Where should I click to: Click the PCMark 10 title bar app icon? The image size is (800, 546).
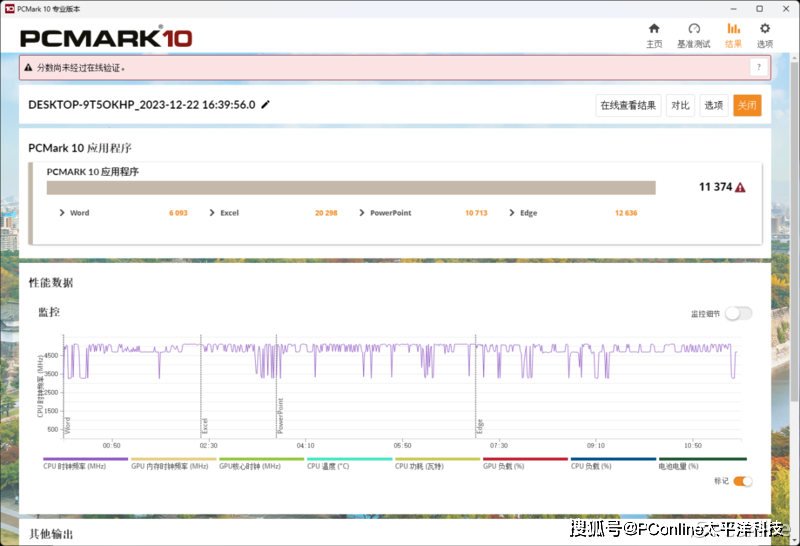(9, 9)
